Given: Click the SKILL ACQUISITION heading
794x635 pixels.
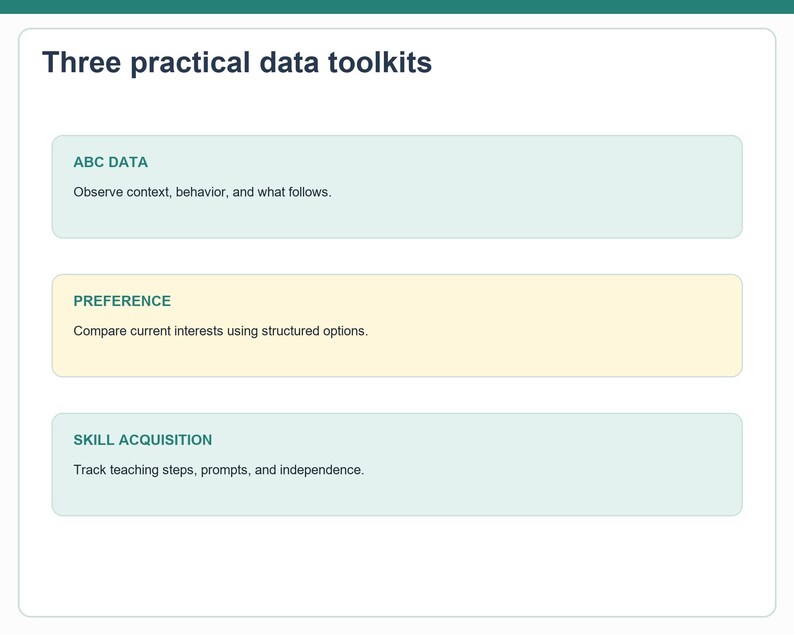Looking at the screenshot, I should [x=143, y=440].
